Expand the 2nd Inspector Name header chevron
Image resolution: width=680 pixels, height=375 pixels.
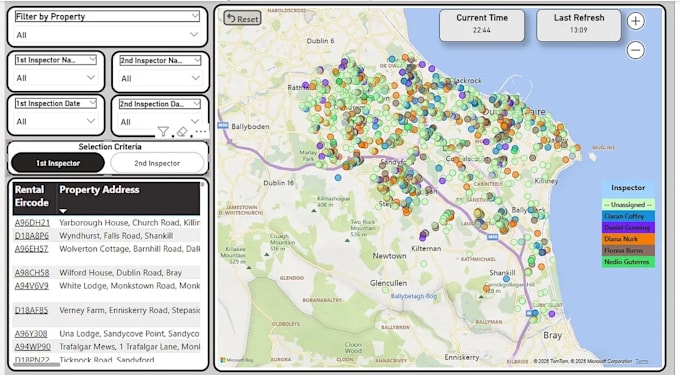pyautogui.click(x=197, y=60)
